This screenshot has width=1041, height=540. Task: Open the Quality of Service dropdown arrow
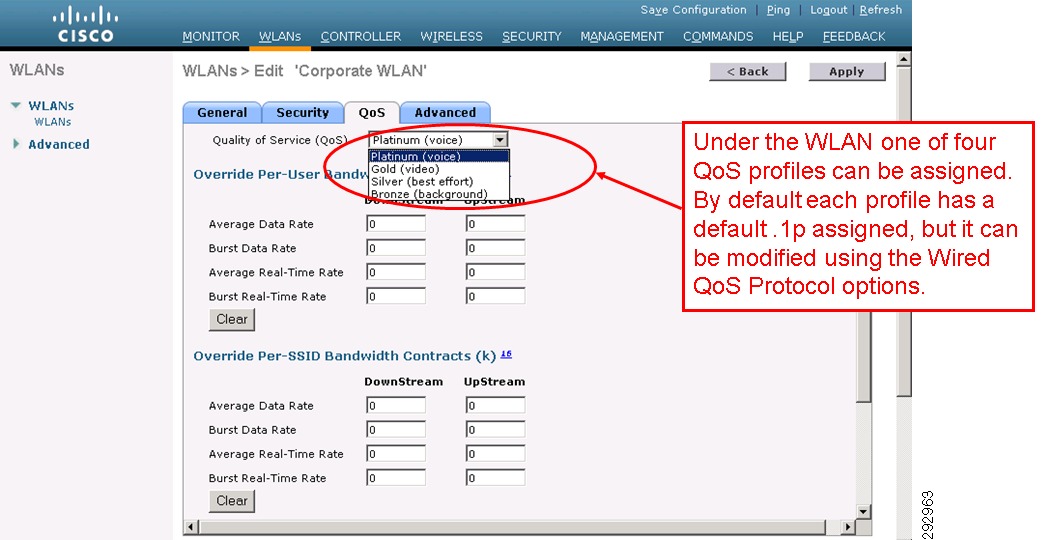pos(501,139)
